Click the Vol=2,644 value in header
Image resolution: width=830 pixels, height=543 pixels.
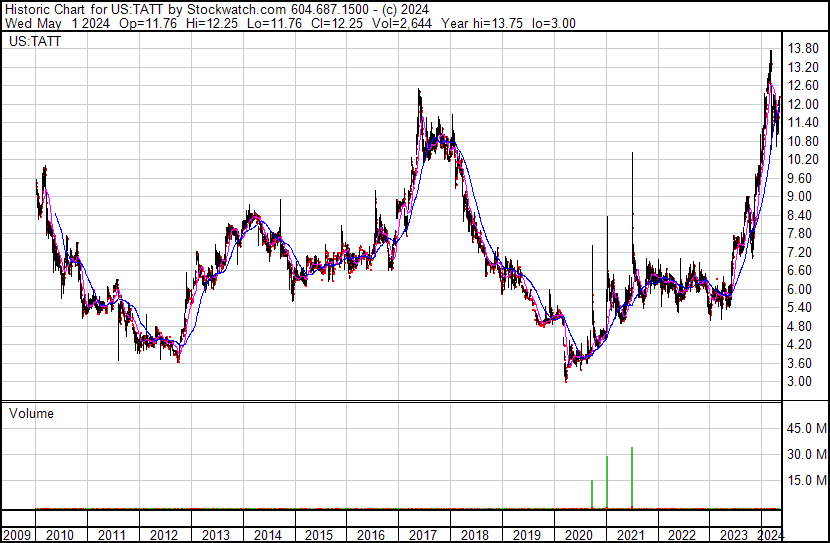(402, 23)
